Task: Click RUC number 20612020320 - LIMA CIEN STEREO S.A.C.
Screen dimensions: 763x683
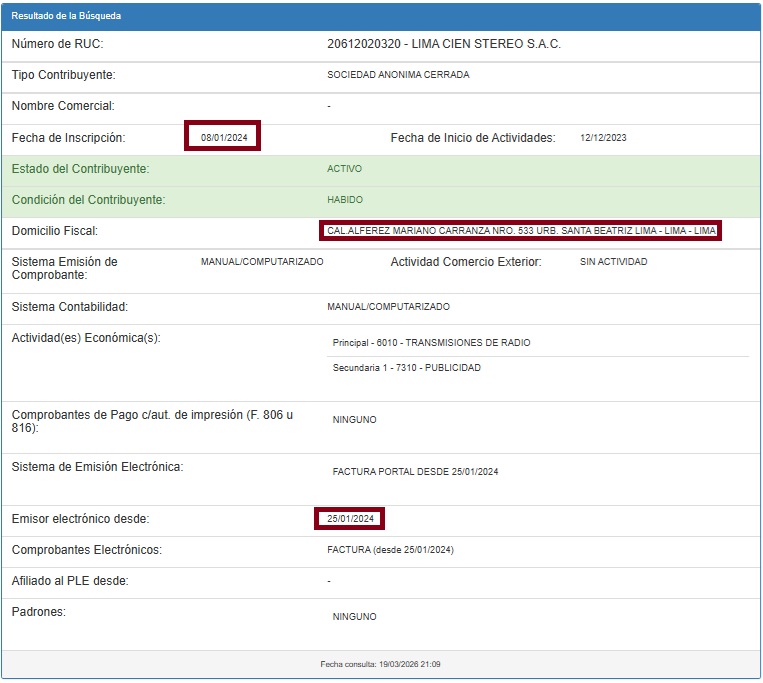Action: (444, 44)
